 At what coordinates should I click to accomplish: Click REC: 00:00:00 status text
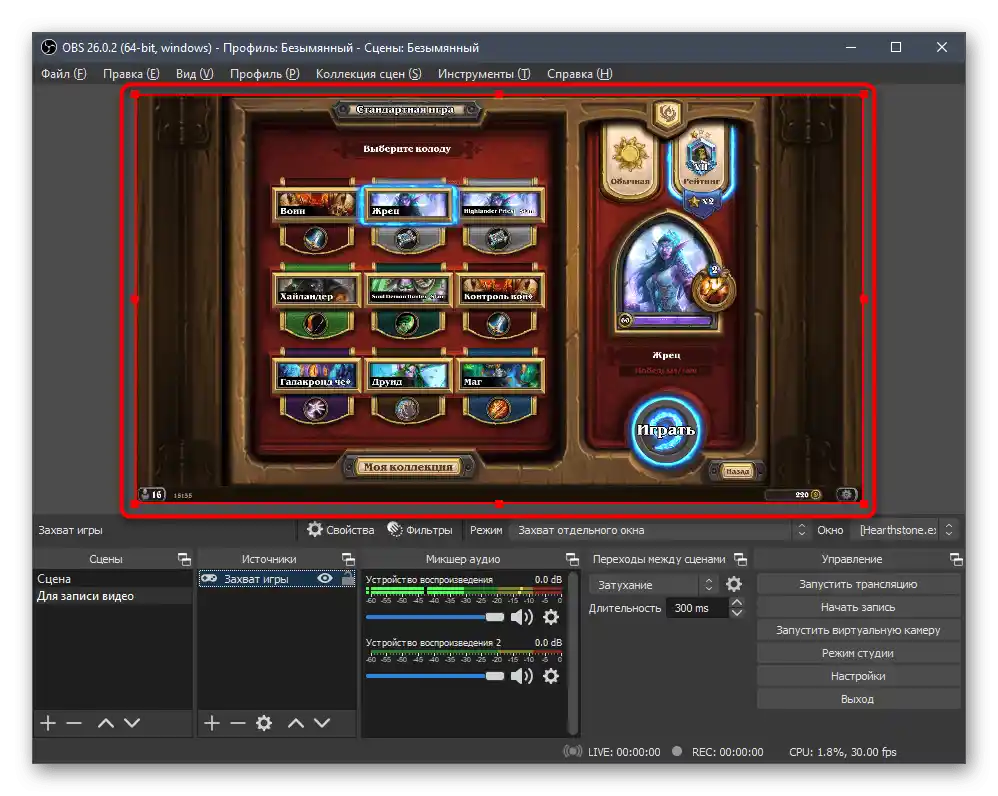coord(727,752)
